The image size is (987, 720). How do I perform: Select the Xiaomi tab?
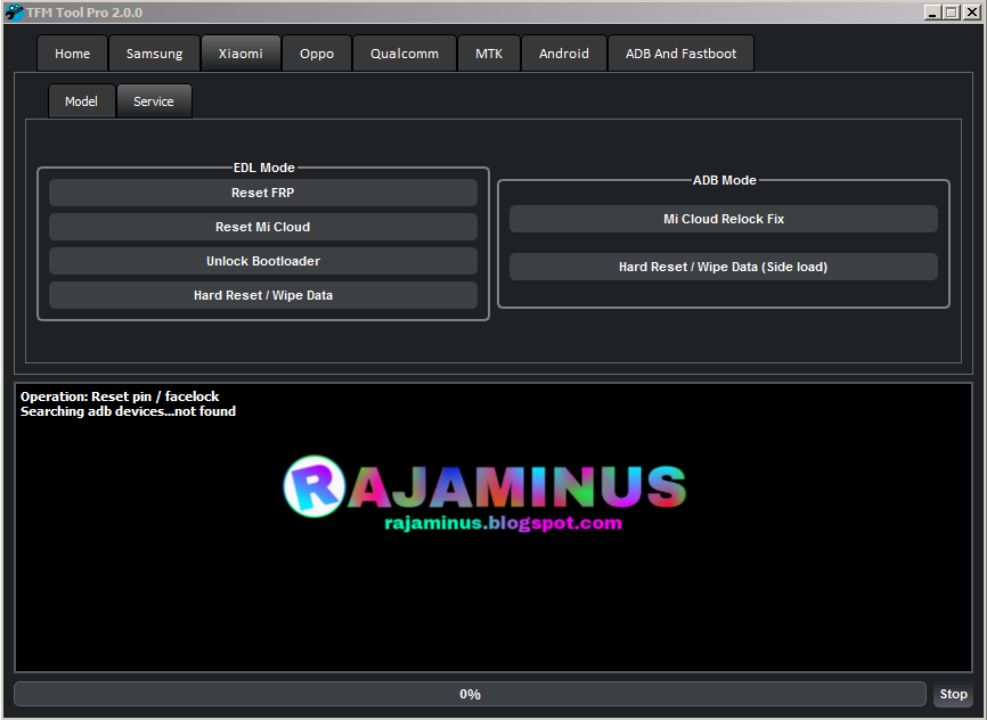tap(240, 53)
